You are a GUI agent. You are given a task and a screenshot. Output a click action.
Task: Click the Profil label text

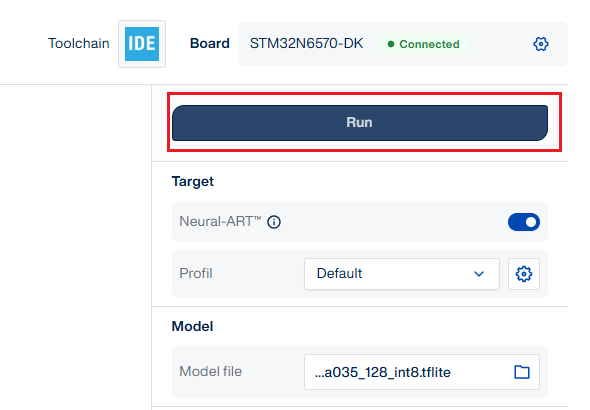196,273
